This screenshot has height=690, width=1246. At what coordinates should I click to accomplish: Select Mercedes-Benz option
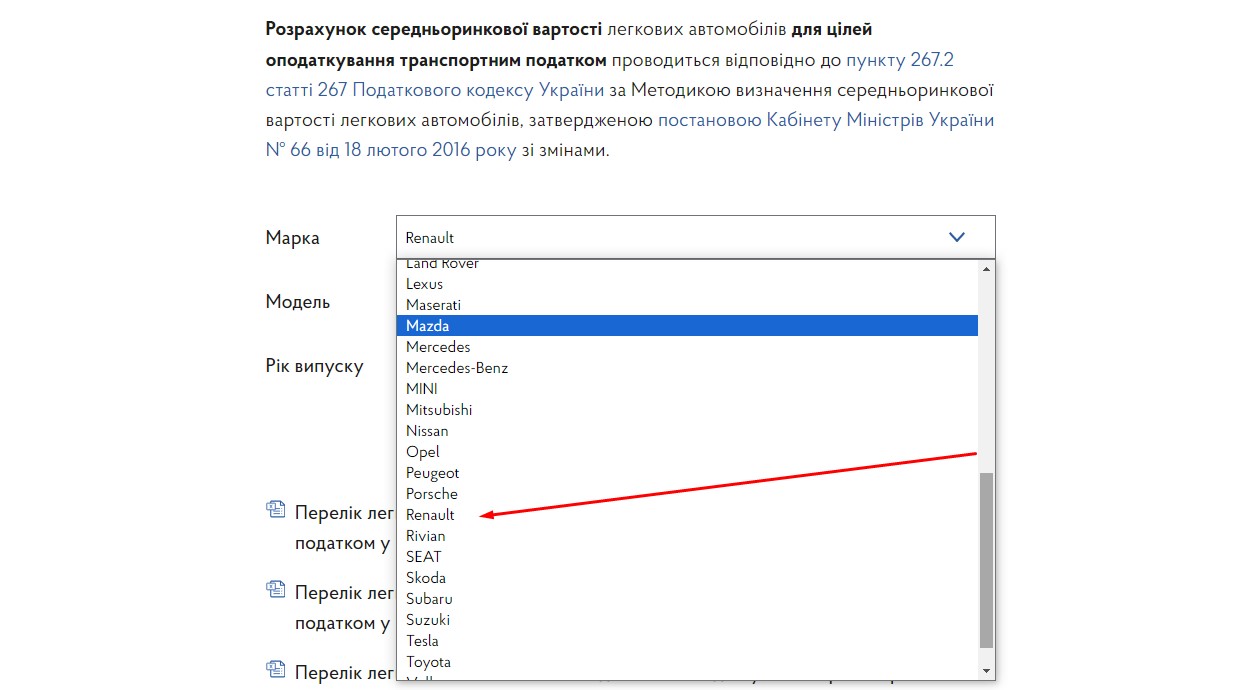pos(457,368)
